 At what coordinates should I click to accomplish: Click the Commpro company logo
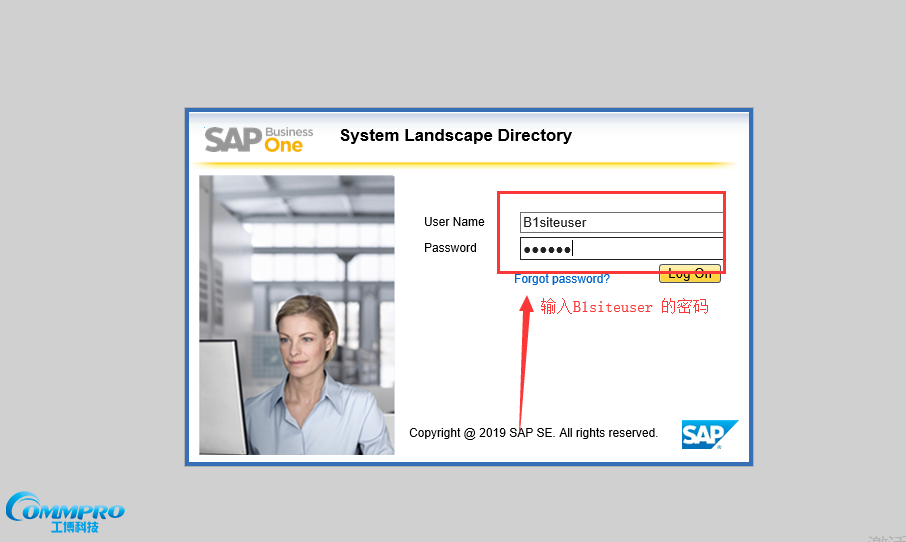(64, 508)
